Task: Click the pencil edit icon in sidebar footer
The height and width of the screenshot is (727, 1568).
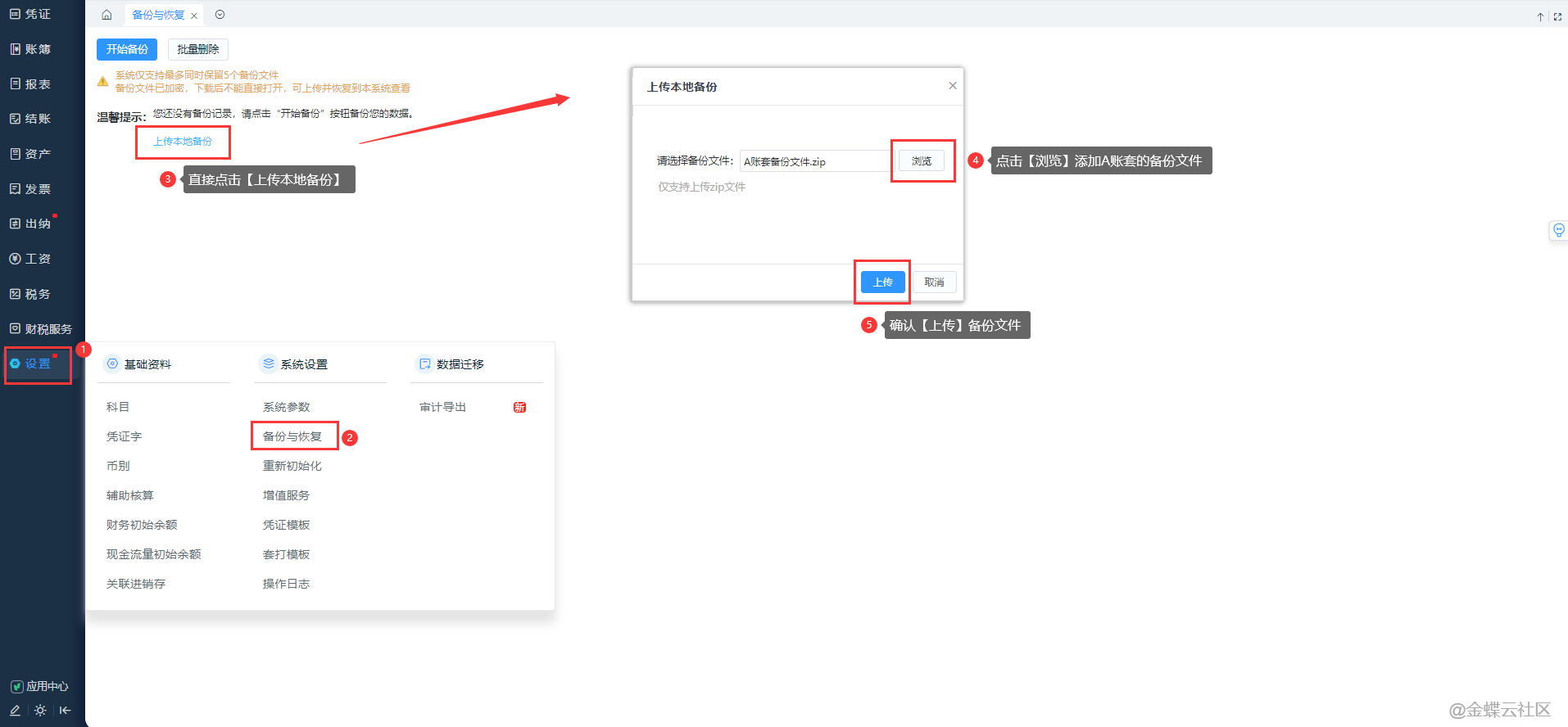Action: pyautogui.click(x=15, y=711)
